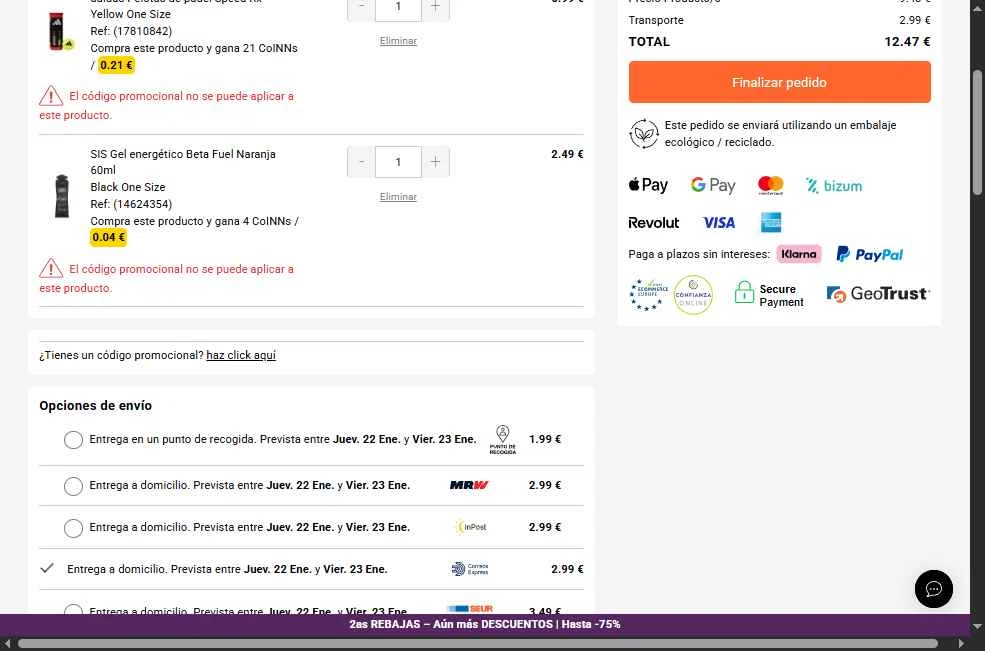
Task: Decrease quantity of the padel balls product
Action: (x=361, y=8)
